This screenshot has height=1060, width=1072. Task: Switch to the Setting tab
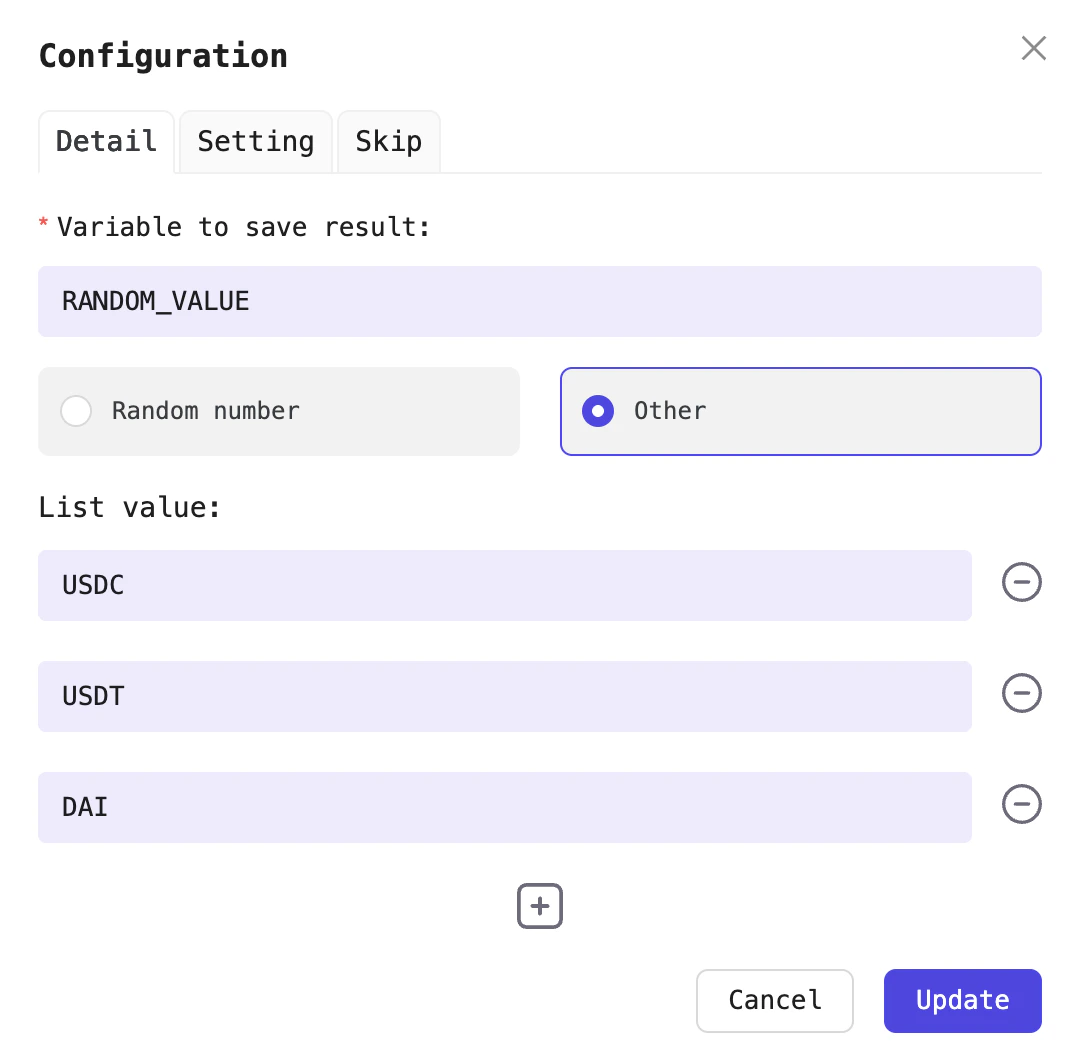(x=255, y=142)
